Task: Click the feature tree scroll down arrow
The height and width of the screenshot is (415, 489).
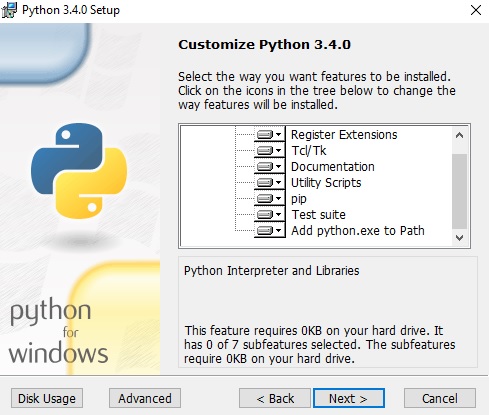Action: tap(459, 238)
